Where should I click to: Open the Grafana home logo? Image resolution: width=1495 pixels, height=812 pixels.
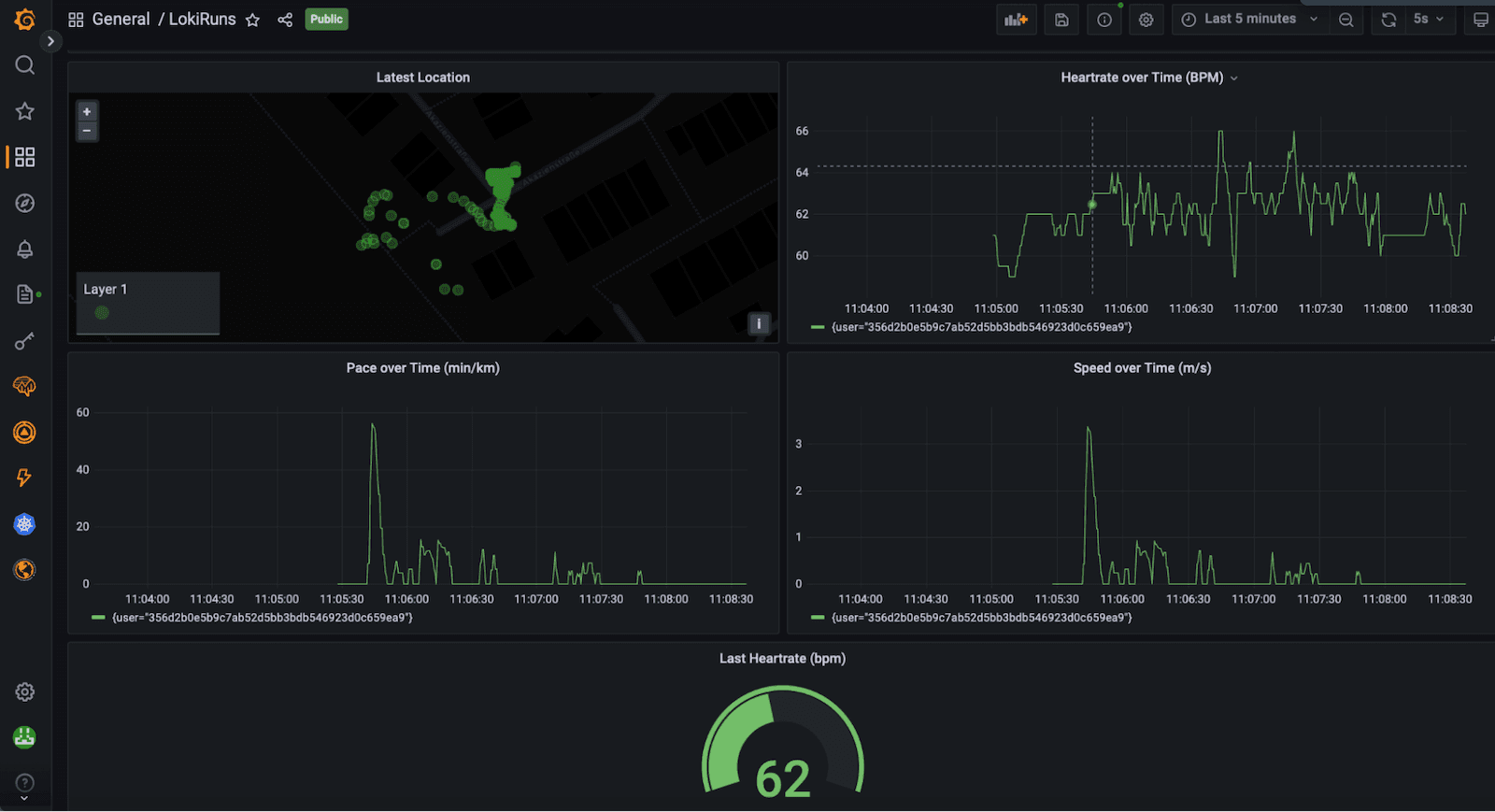(25, 20)
